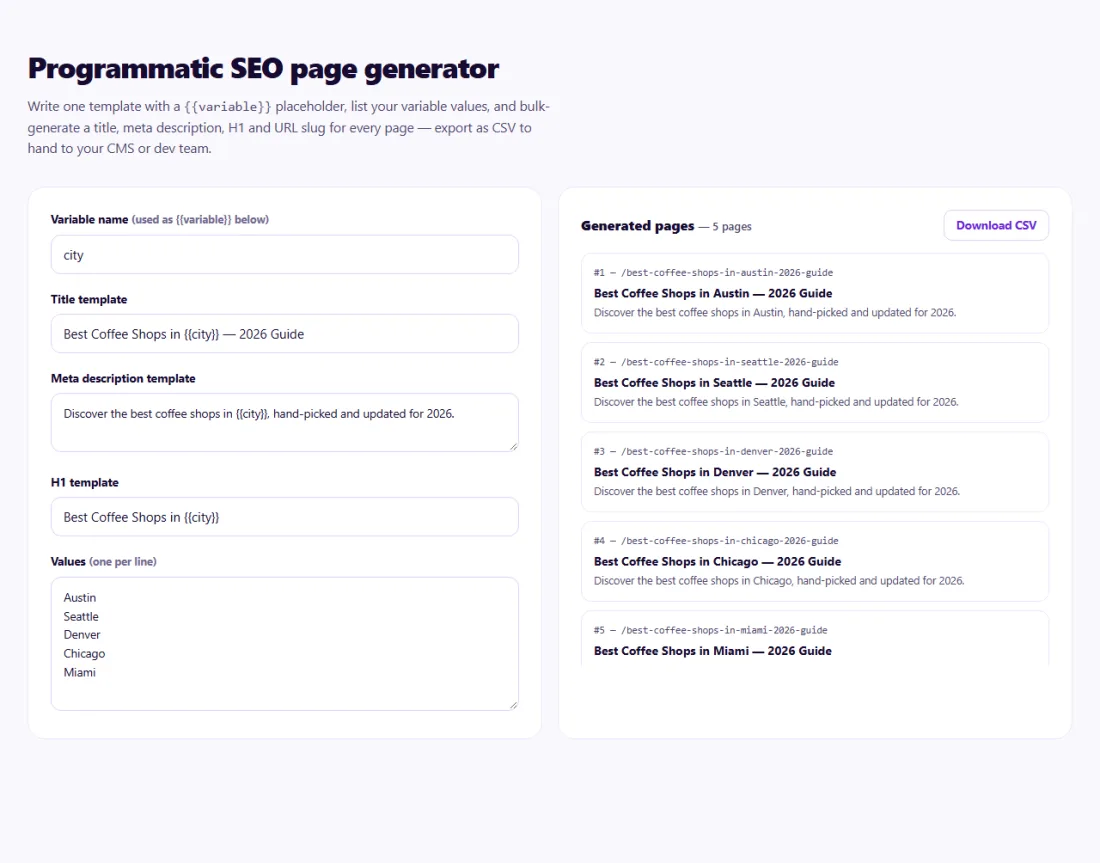Viewport: 1100px width, 863px height.
Task: Click the 'Meta description template' label
Action: pos(123,379)
